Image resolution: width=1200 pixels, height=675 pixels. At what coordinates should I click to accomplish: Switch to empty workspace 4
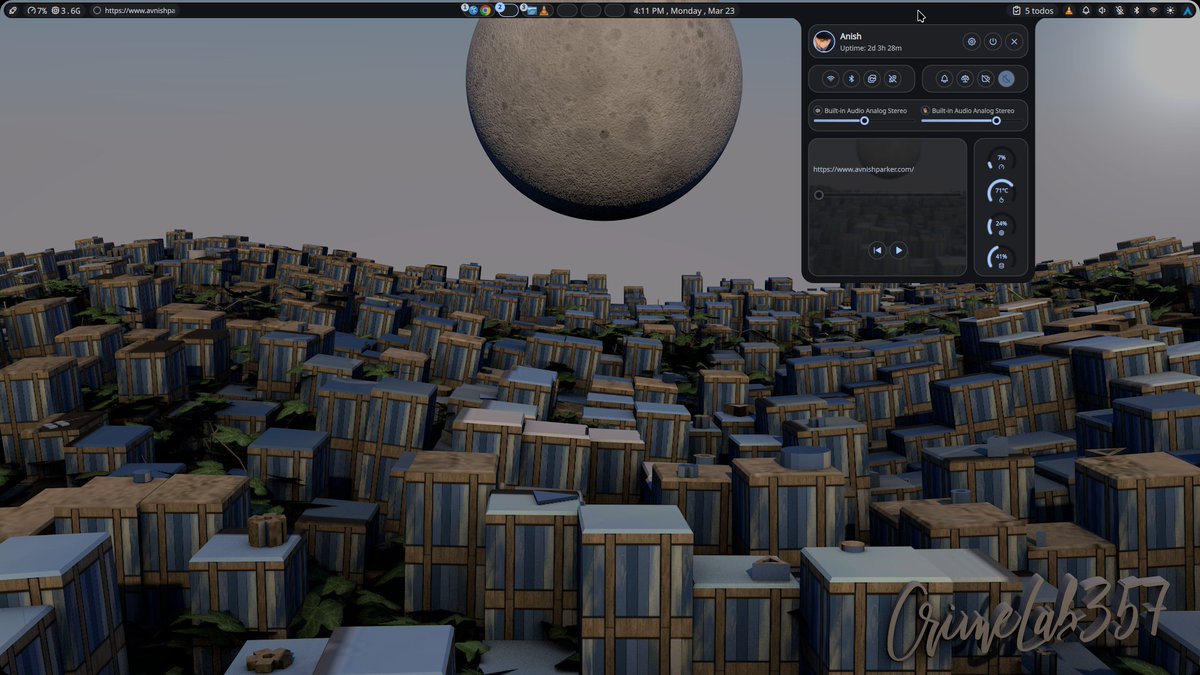point(567,10)
